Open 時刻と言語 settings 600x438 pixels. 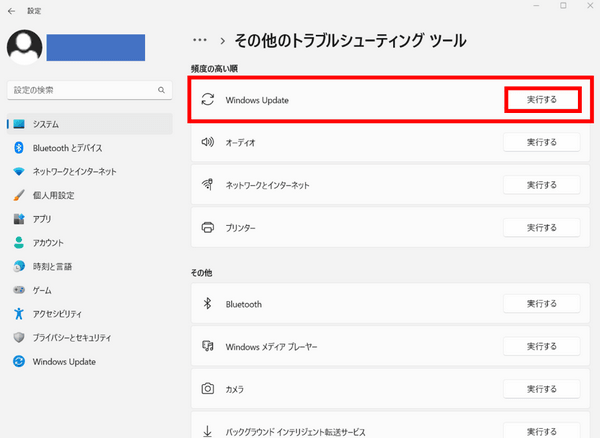coord(90,266)
